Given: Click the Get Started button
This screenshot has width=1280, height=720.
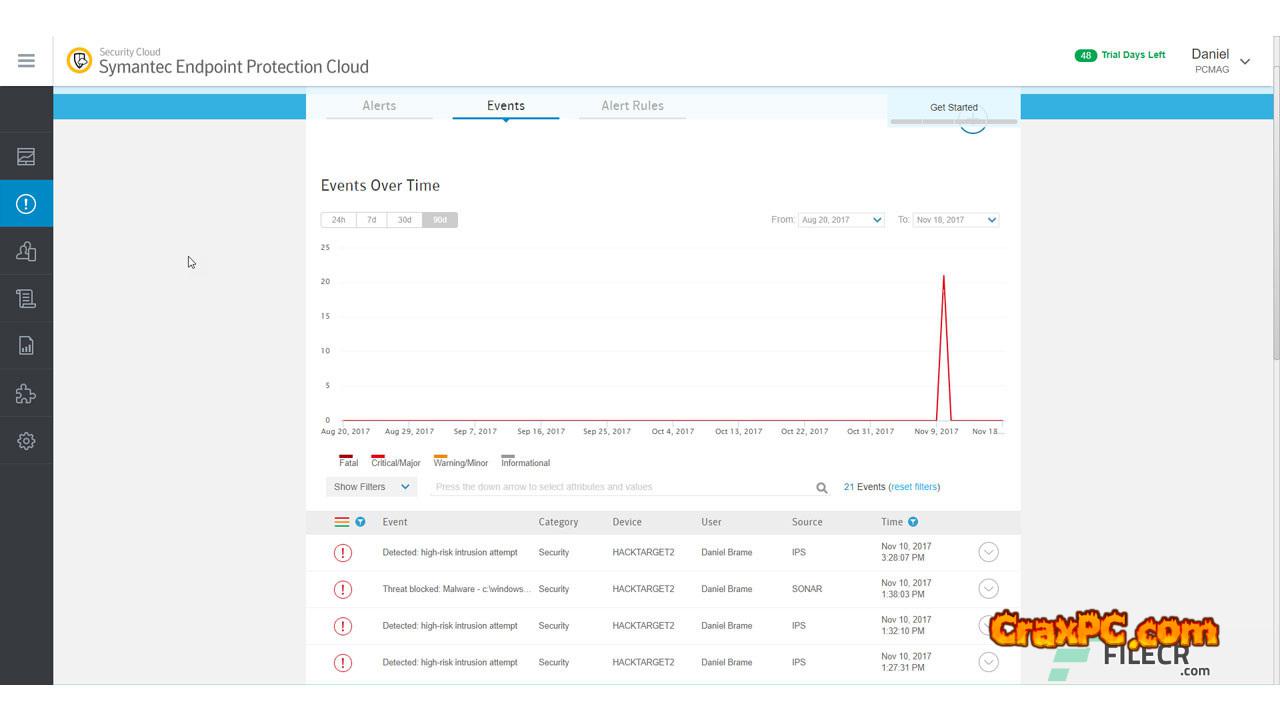Looking at the screenshot, I should click(954, 107).
